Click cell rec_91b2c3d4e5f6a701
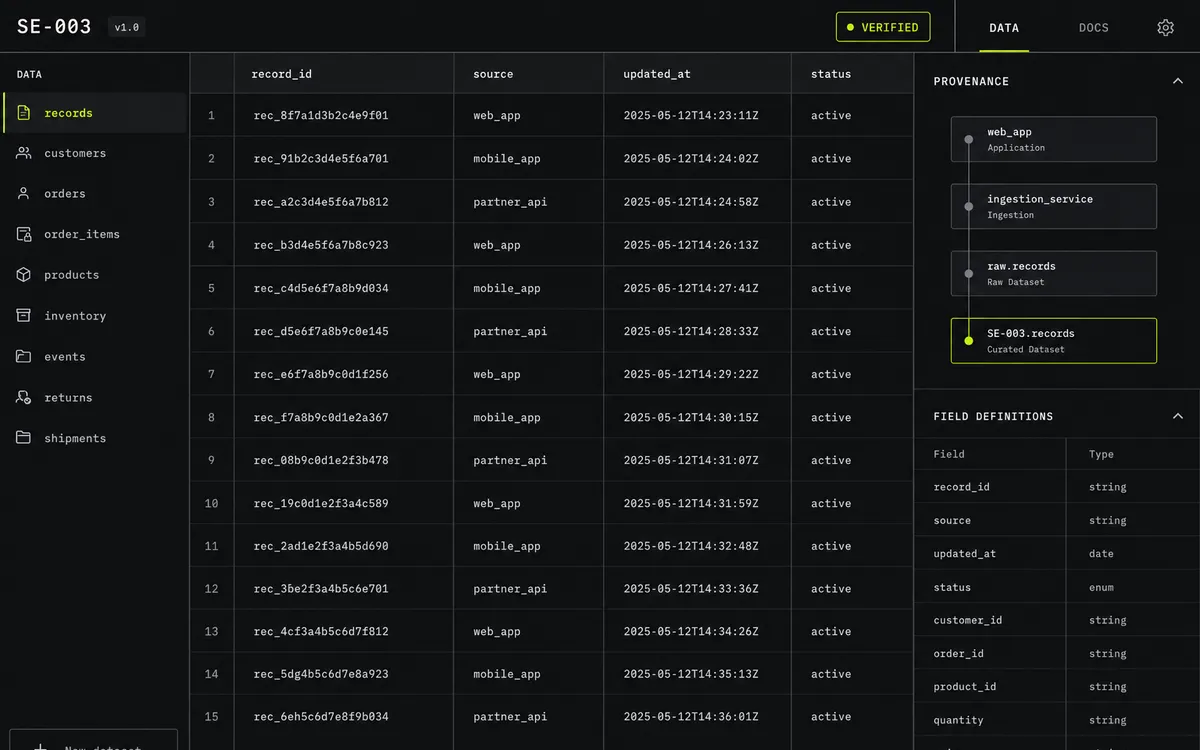Image resolution: width=1200 pixels, height=750 pixels. [x=321, y=159]
